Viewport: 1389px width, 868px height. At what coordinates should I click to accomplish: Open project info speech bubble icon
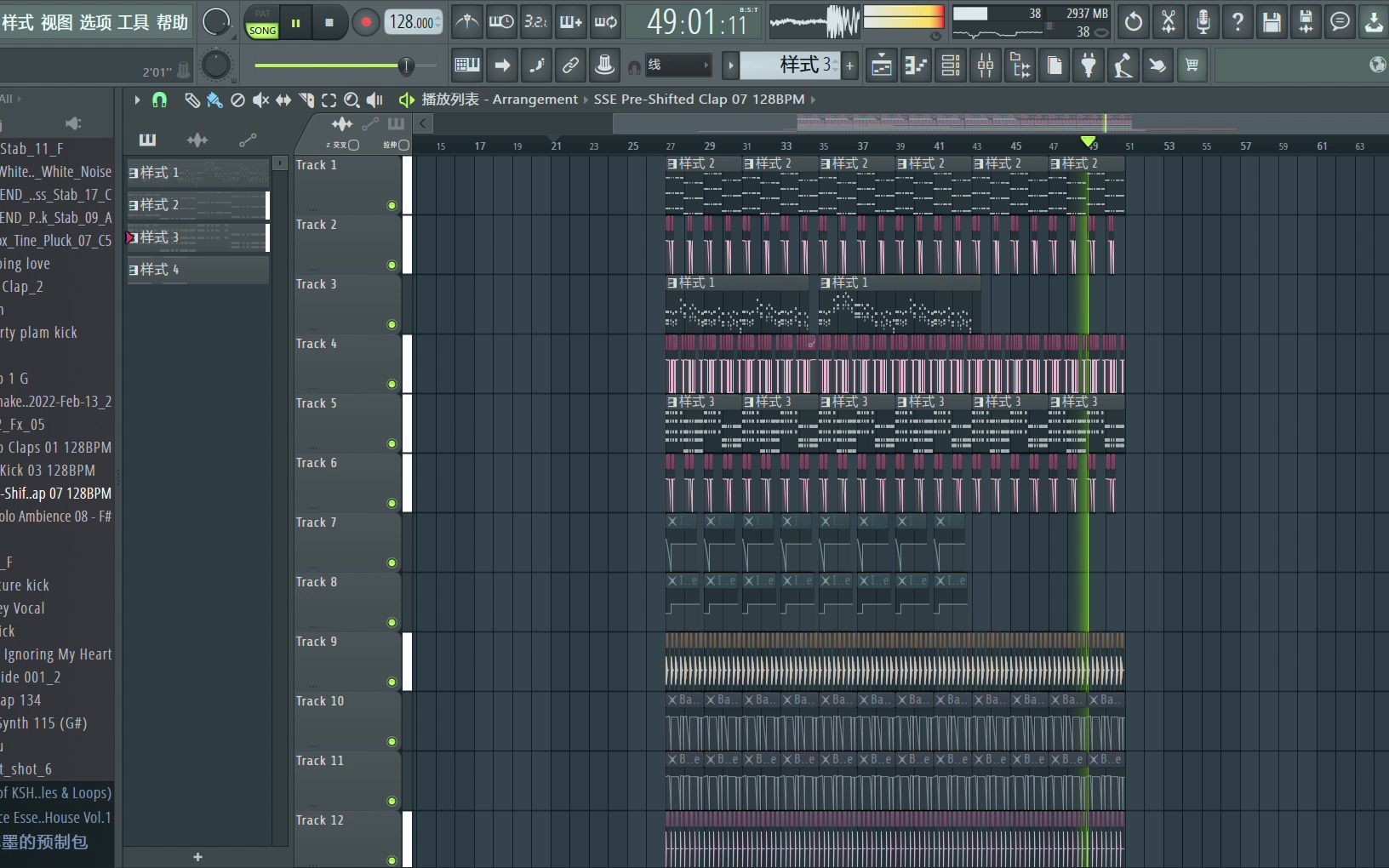coord(1340,22)
